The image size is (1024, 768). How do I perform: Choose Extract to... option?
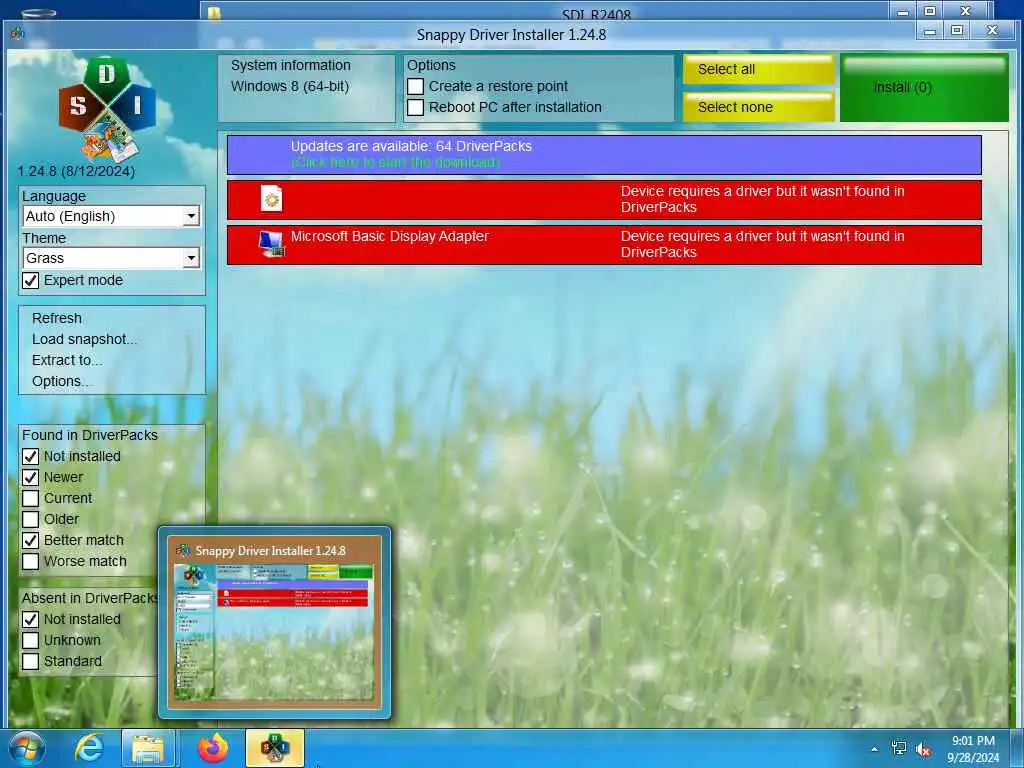(67, 360)
